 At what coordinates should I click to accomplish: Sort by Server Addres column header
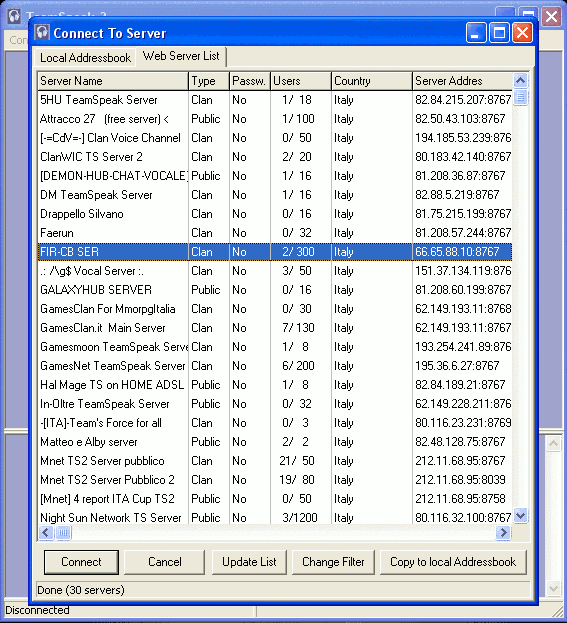tap(462, 81)
